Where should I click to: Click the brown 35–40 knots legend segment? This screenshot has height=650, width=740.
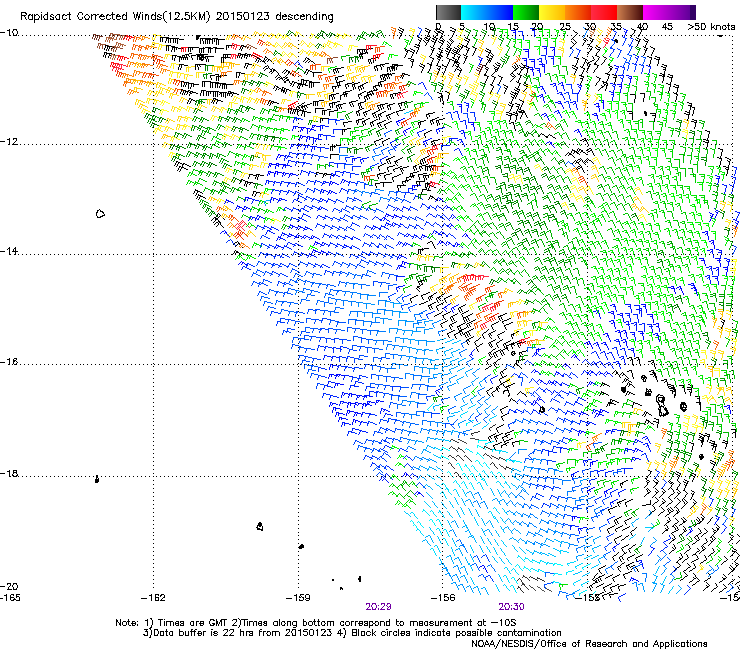click(630, 12)
